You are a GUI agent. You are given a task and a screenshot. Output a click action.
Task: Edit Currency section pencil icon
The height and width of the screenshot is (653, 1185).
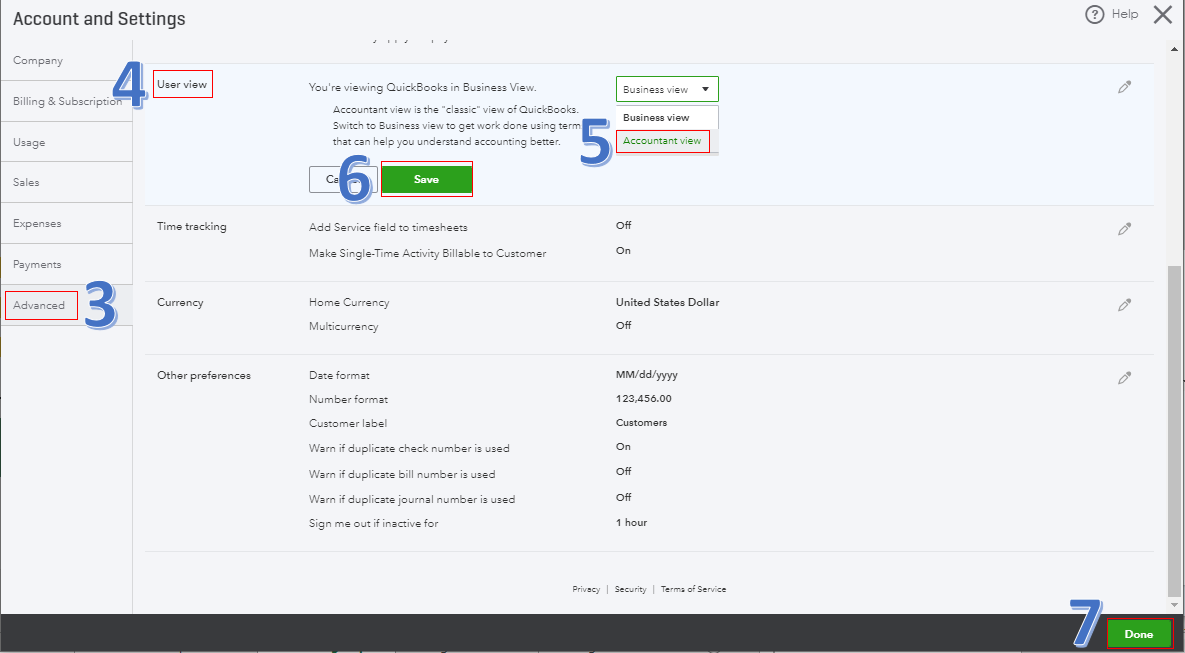[x=1125, y=305]
